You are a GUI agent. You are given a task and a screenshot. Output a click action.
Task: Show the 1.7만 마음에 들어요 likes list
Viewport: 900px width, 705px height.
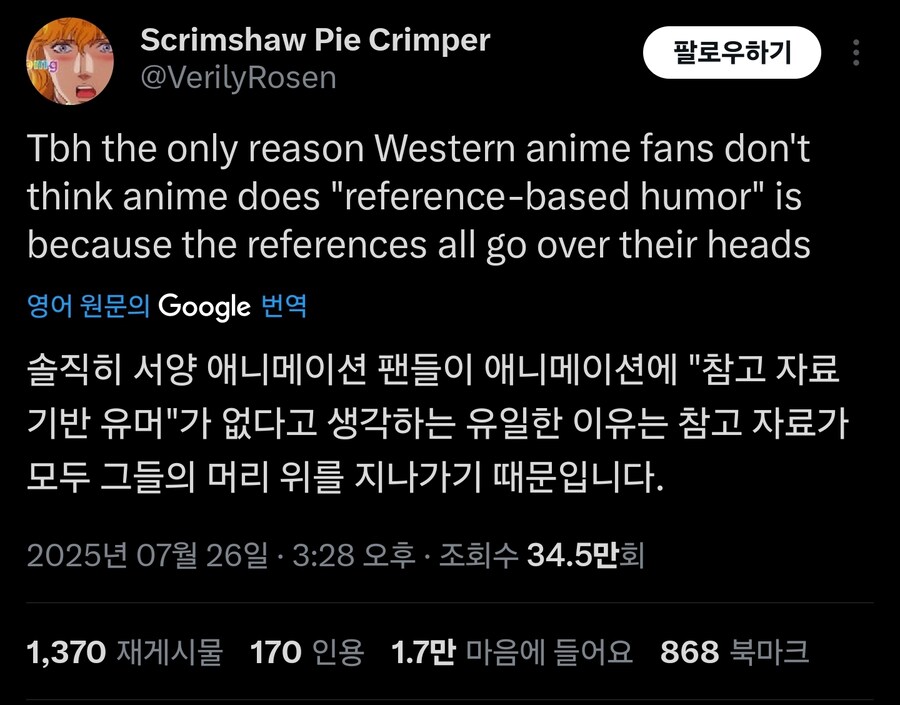pyautogui.click(x=511, y=652)
